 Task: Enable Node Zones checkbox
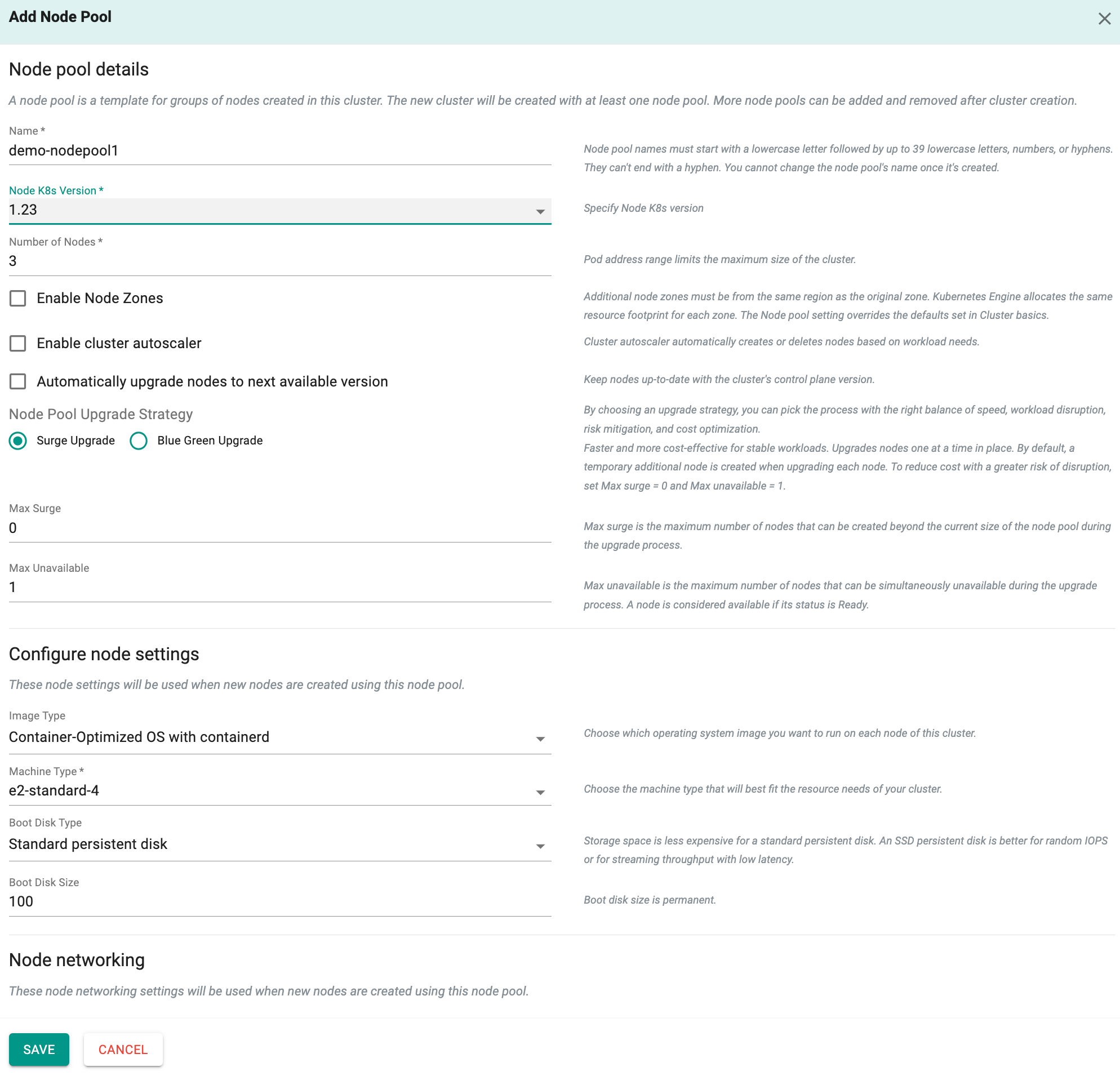pos(17,298)
